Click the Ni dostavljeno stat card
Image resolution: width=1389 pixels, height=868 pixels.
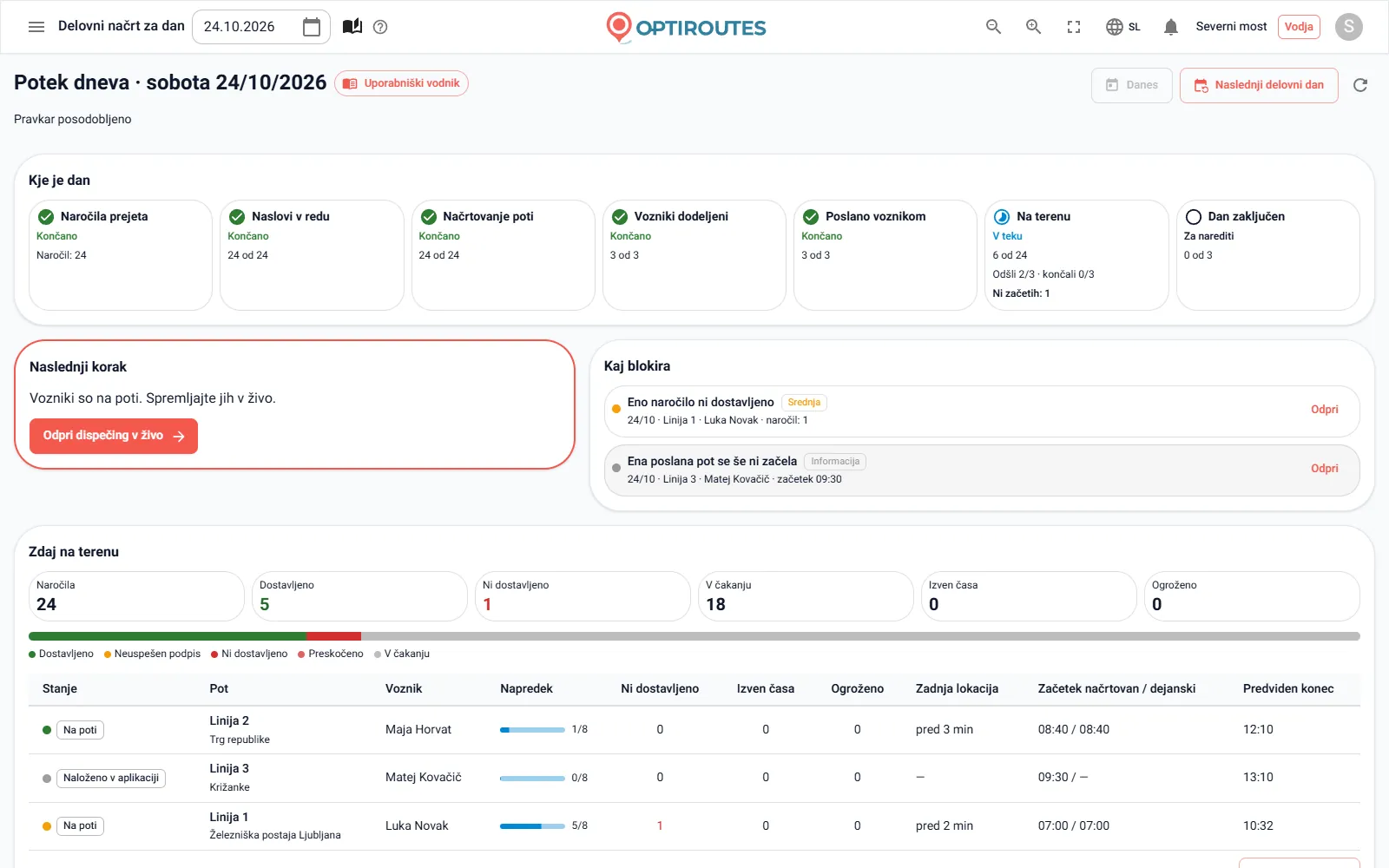[x=583, y=596]
